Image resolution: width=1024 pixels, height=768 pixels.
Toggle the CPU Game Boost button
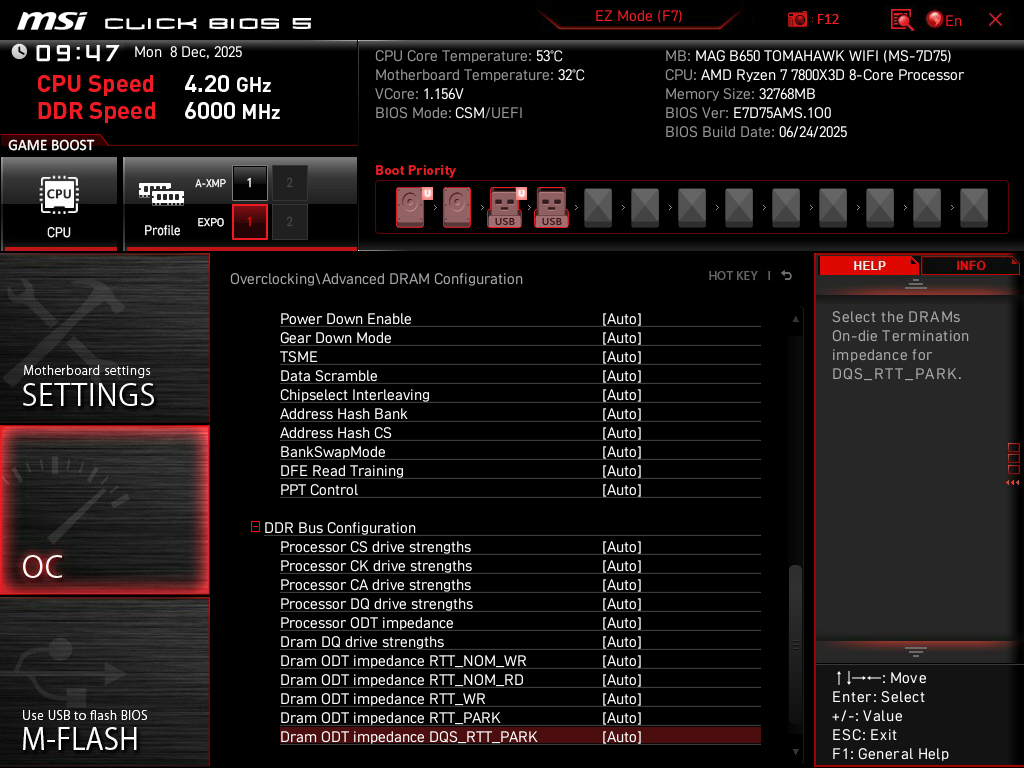point(59,204)
